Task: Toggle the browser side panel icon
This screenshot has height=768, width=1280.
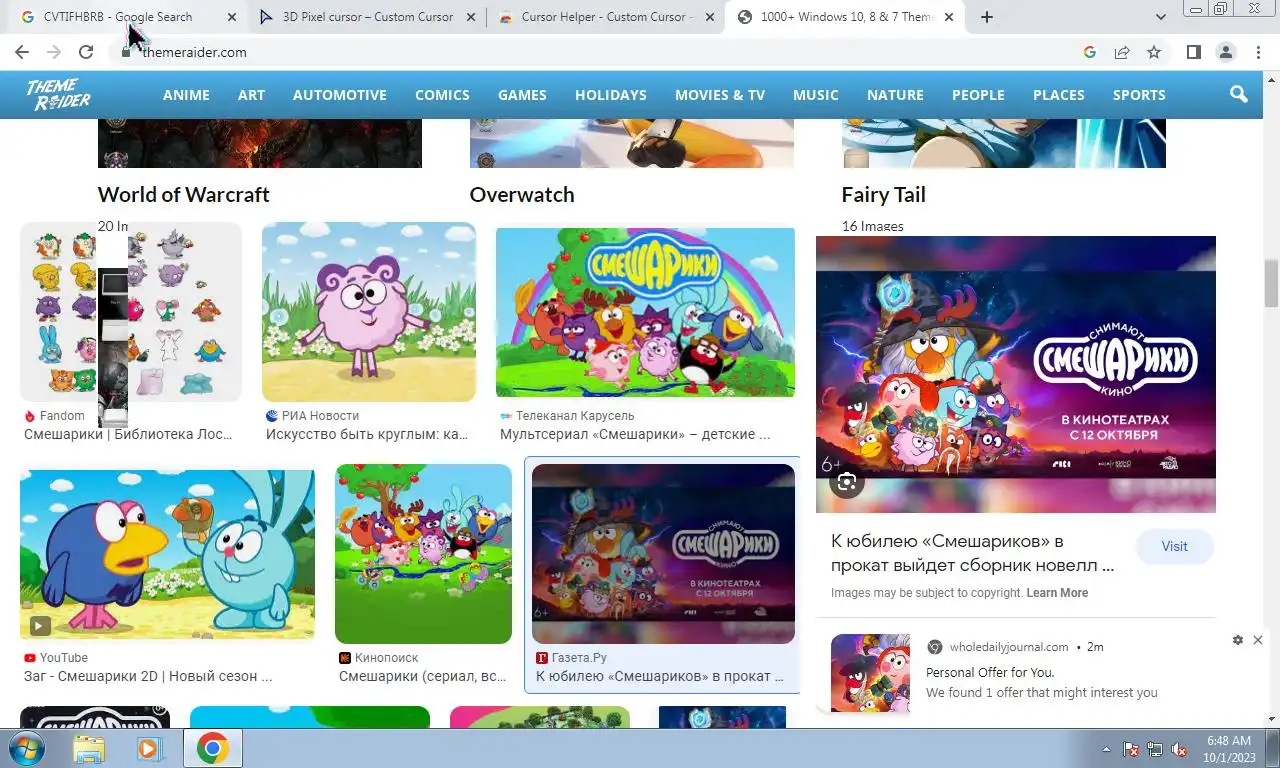Action: pyautogui.click(x=1193, y=52)
